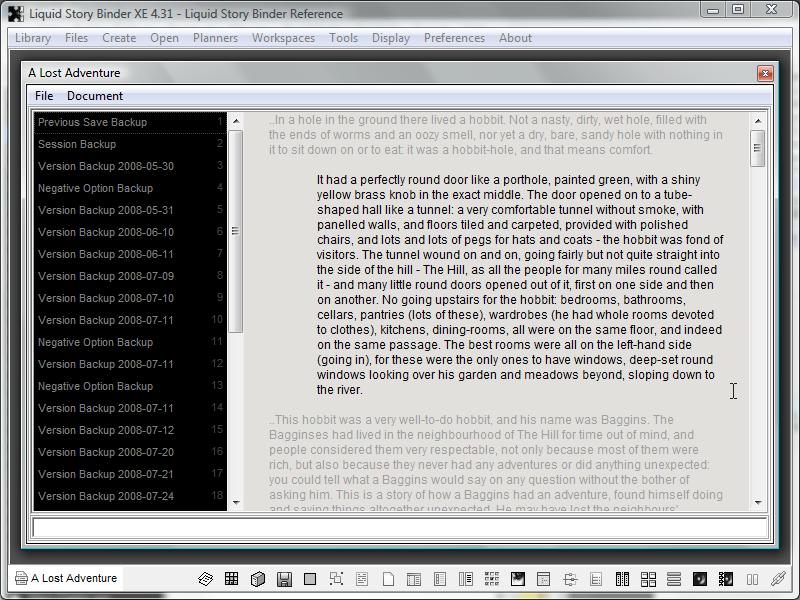Open the Document menu in A Lost Adventure
800x600 pixels.
pos(95,96)
